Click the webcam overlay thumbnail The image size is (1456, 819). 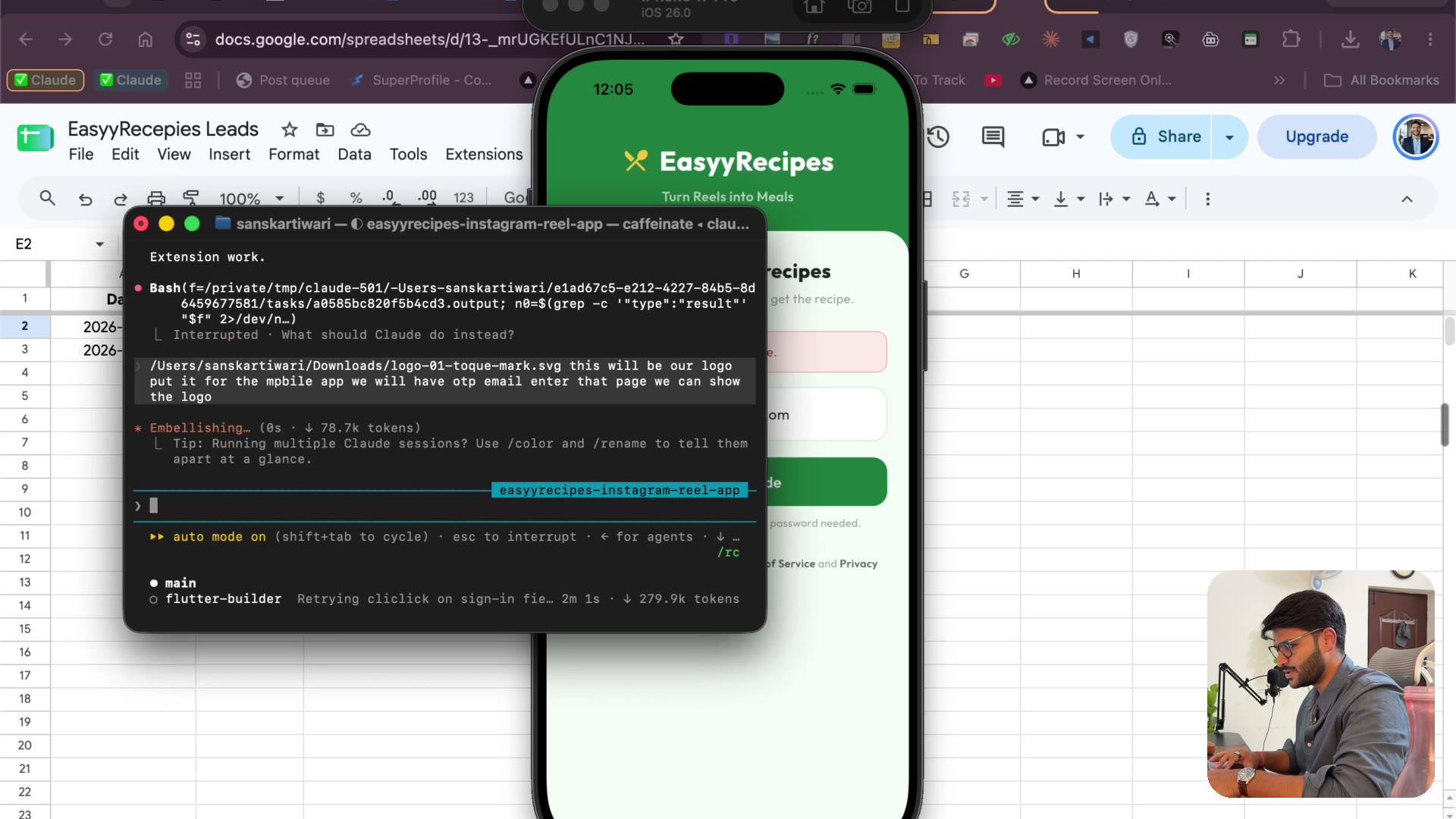pos(1320,683)
